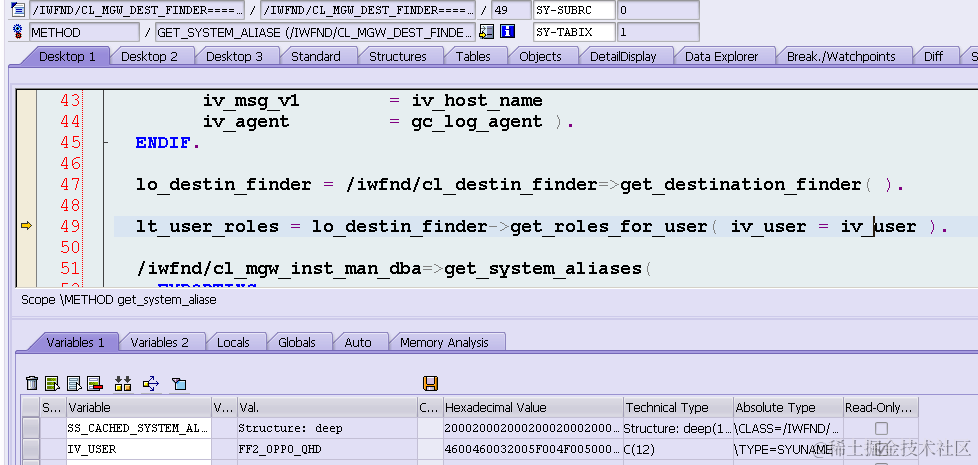Click gc_log_agent in line 44
This screenshot has width=978, height=465.
[x=477, y=122]
